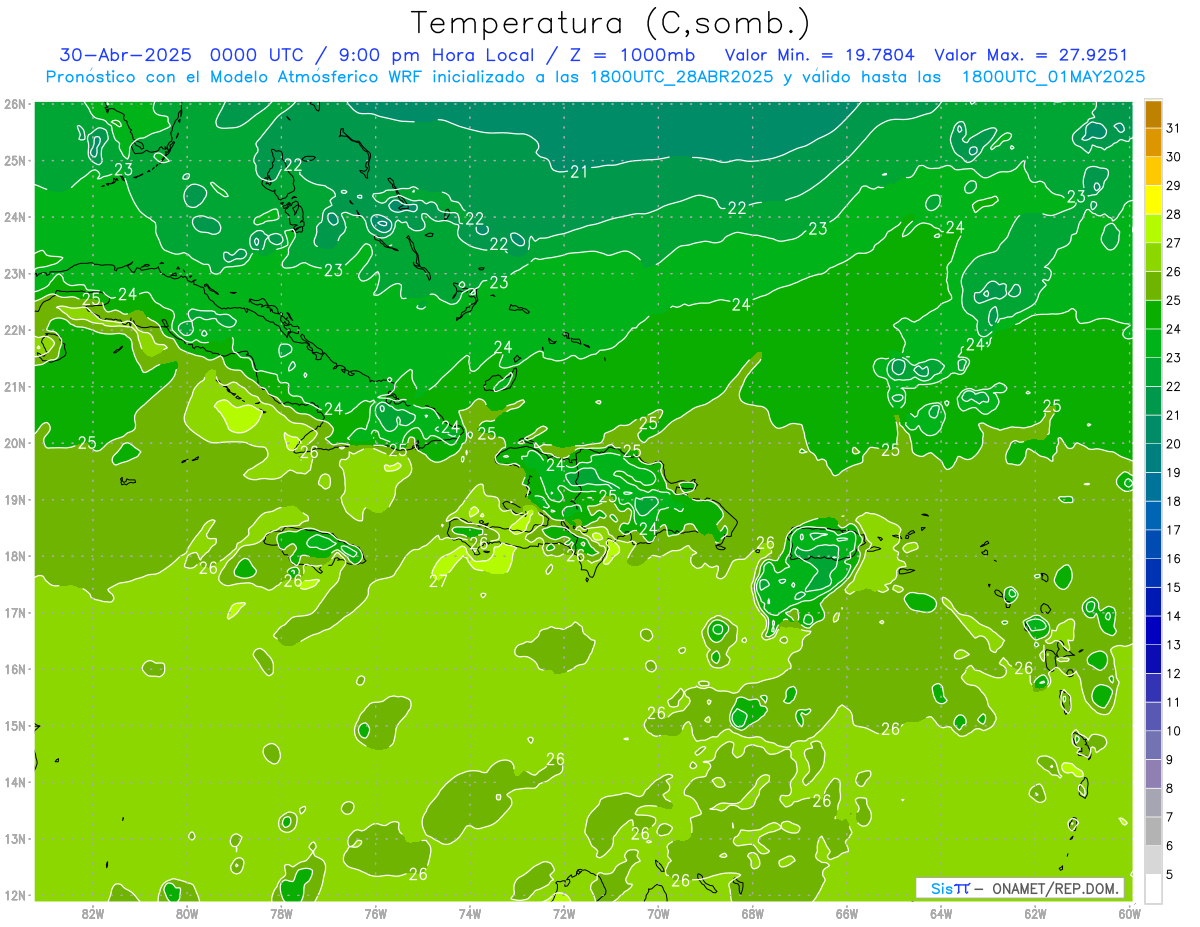Screen dimensions: 1200x927
Task: Click the legend scale value 15
Action: pyautogui.click(x=1174, y=587)
